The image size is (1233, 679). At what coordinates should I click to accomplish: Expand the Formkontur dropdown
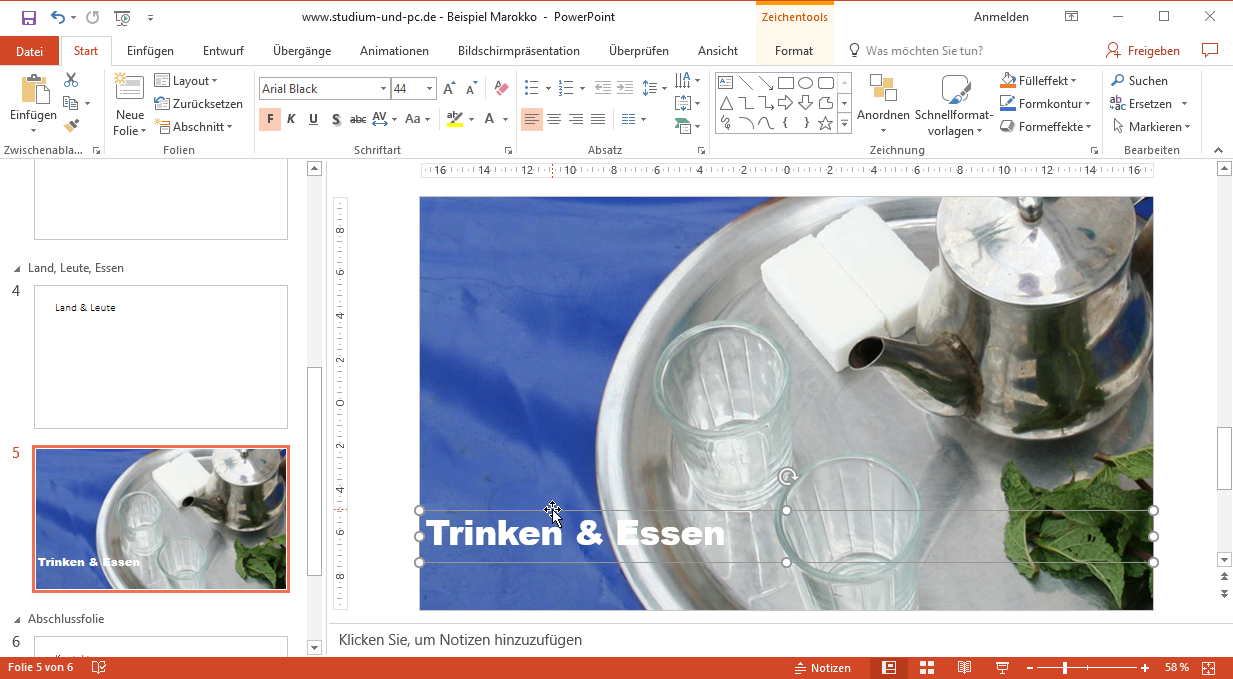pos(1045,104)
